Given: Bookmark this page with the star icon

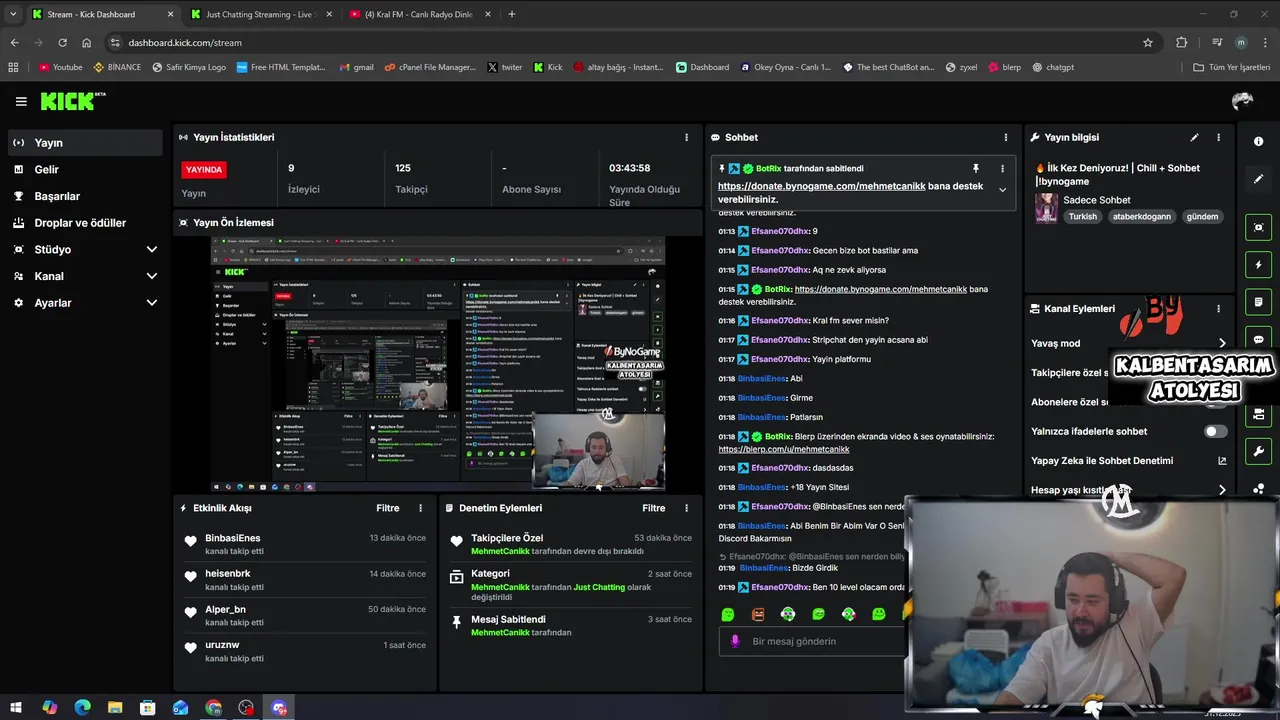Looking at the screenshot, I should (1148, 43).
